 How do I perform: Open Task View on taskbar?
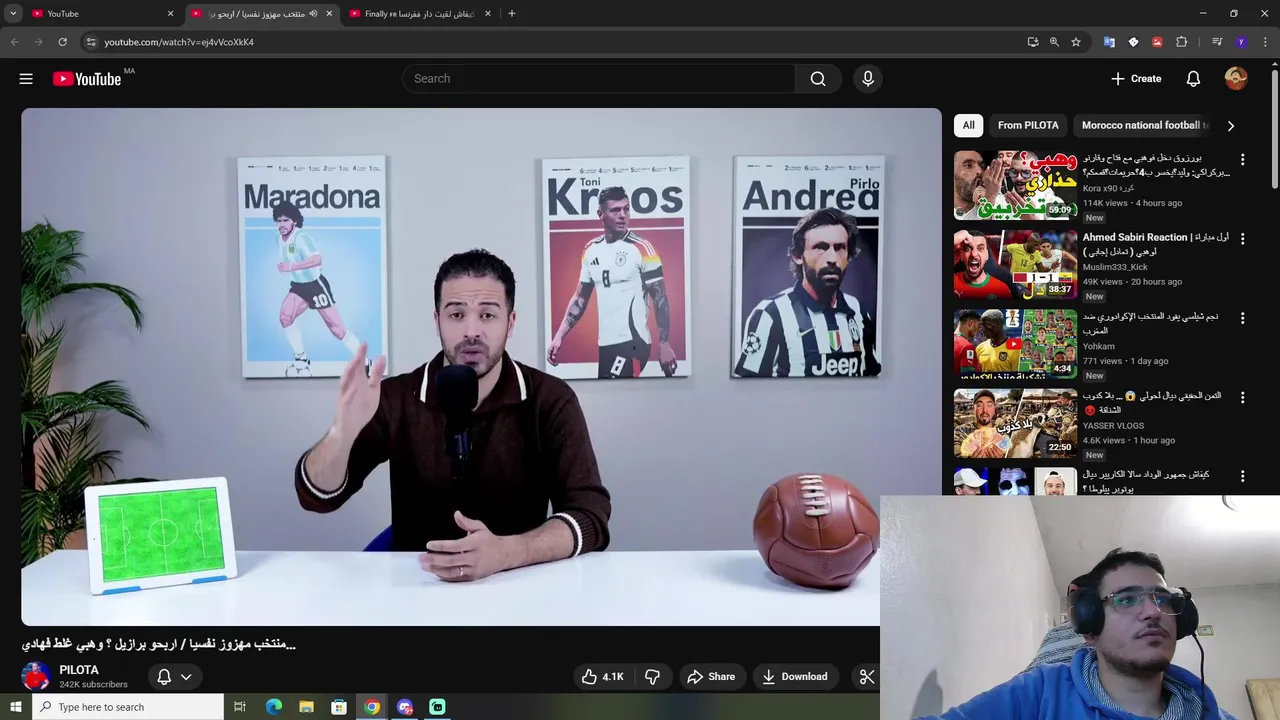[240, 707]
